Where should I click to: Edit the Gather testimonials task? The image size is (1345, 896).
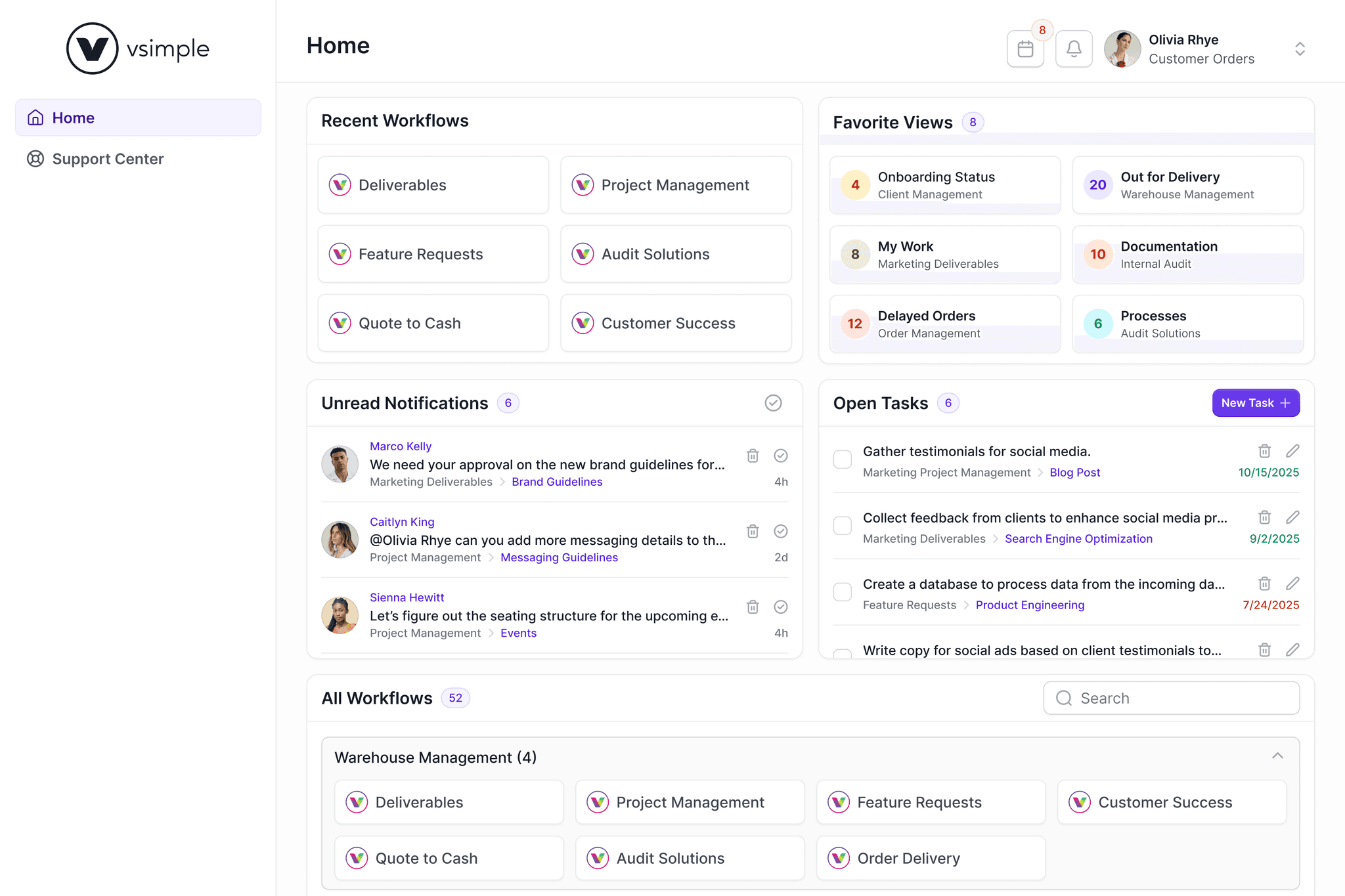click(1292, 451)
